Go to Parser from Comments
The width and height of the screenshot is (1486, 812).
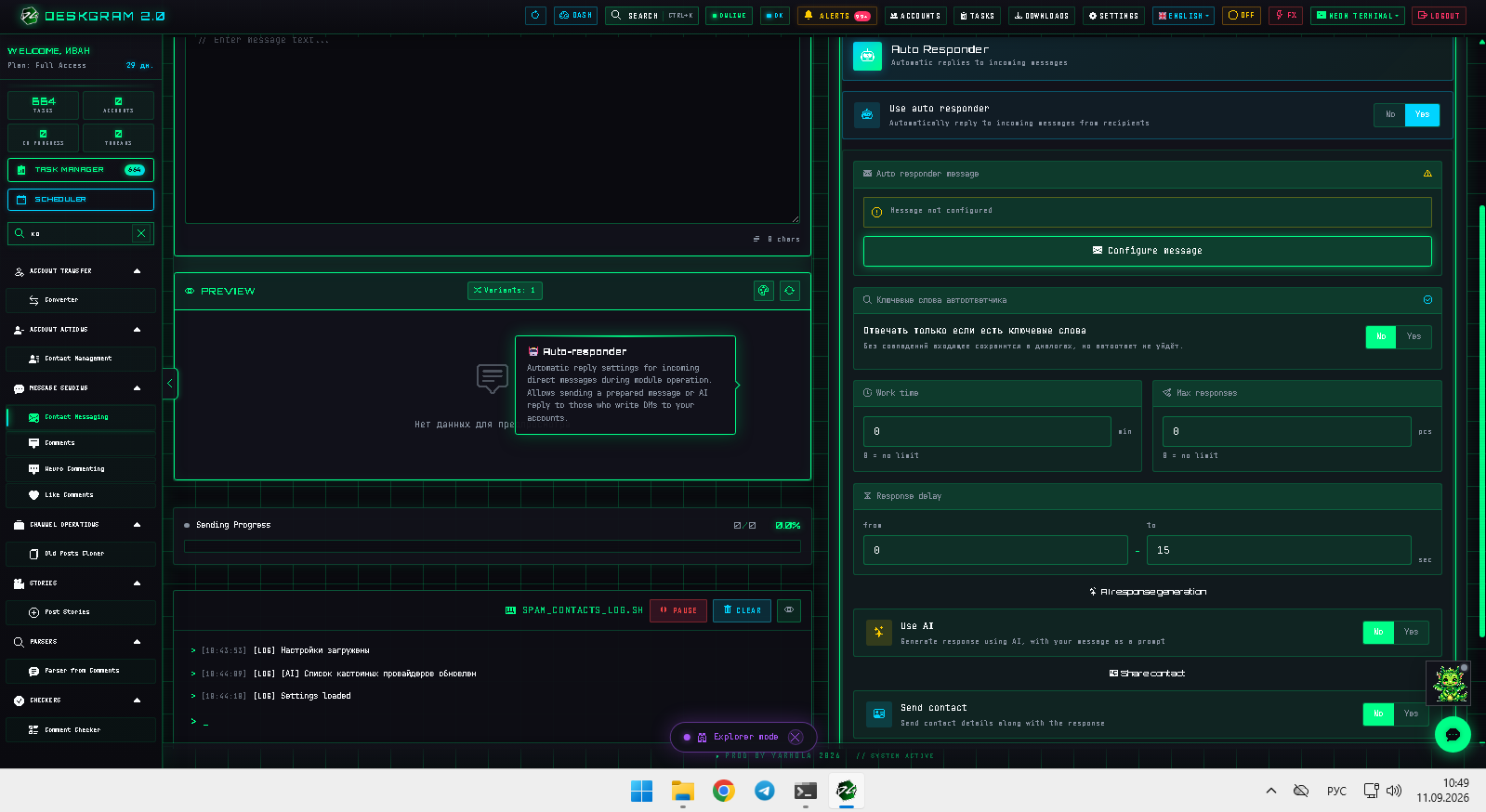(x=81, y=671)
